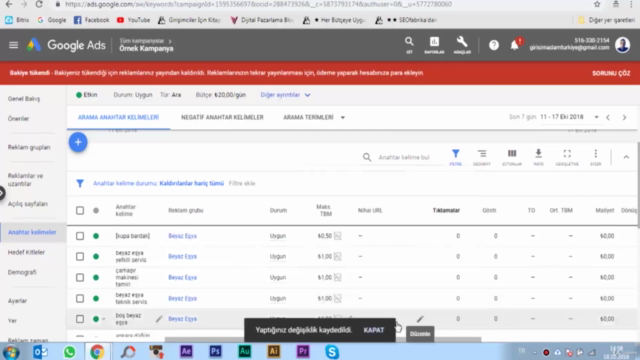Viewport: 640px width, 360px height.
Task: Open status dropdown of 'boş beyaz eşya'
Action: 104,319
